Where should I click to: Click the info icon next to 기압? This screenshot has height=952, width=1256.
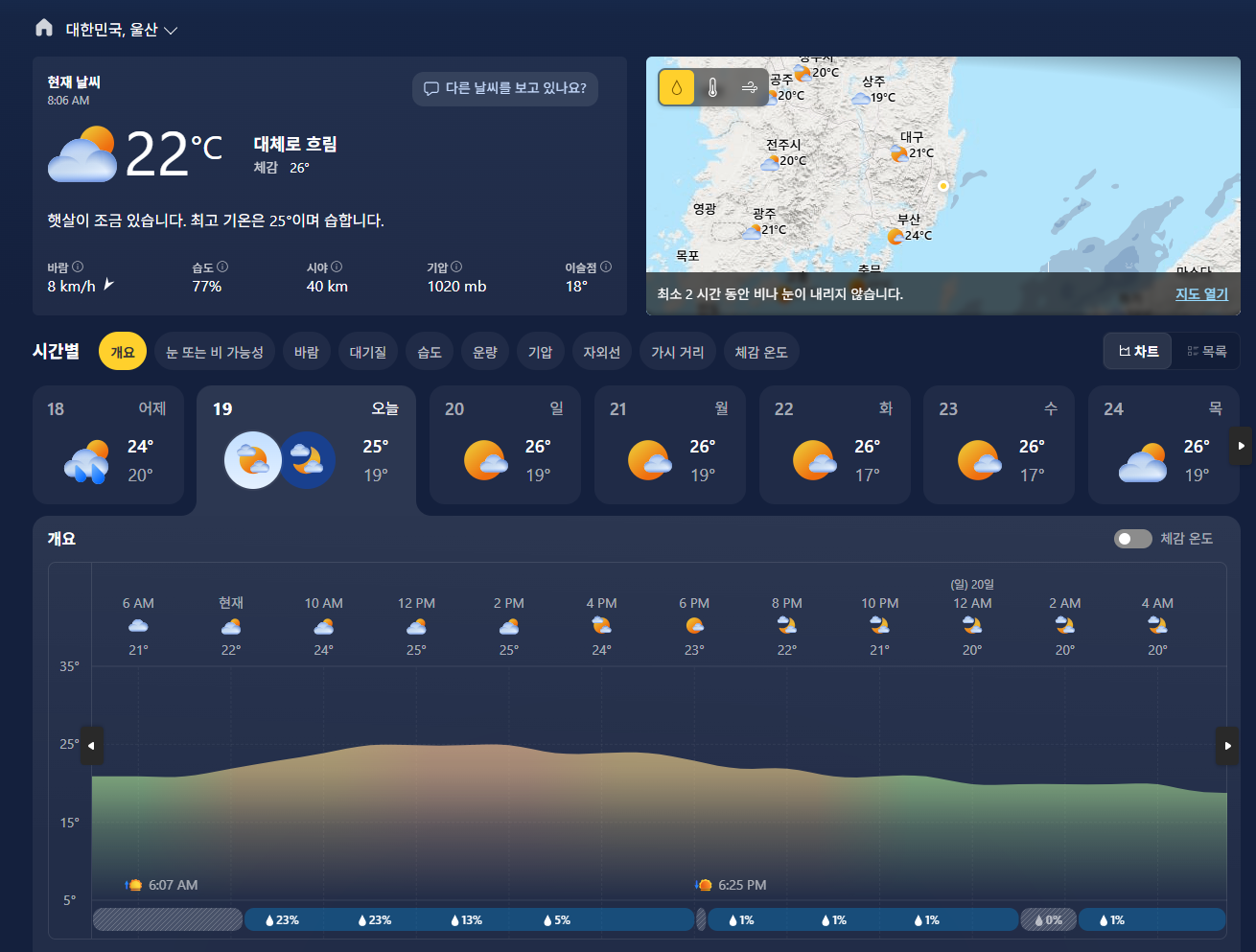click(456, 267)
